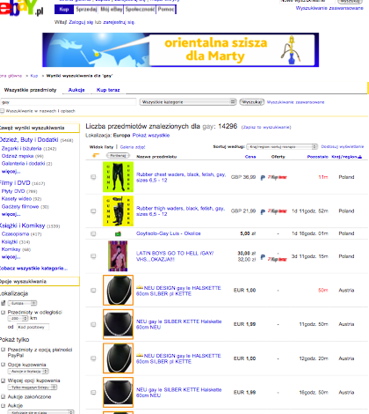
Task: Open the Mój eBay tab
Action: click(x=111, y=9)
